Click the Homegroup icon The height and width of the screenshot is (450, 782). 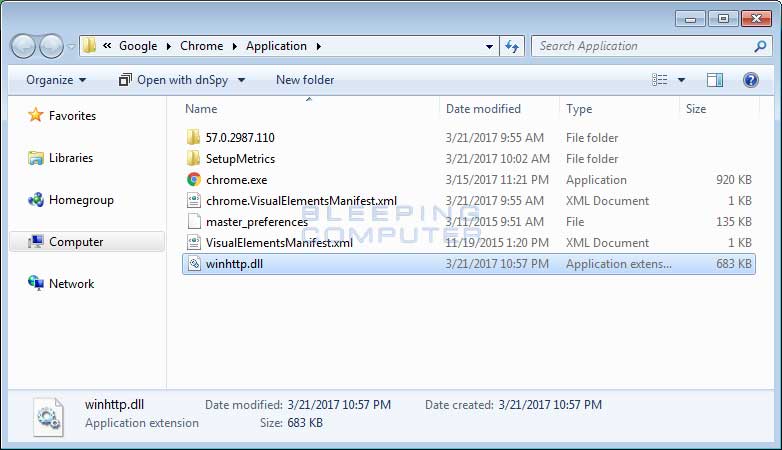(35, 200)
